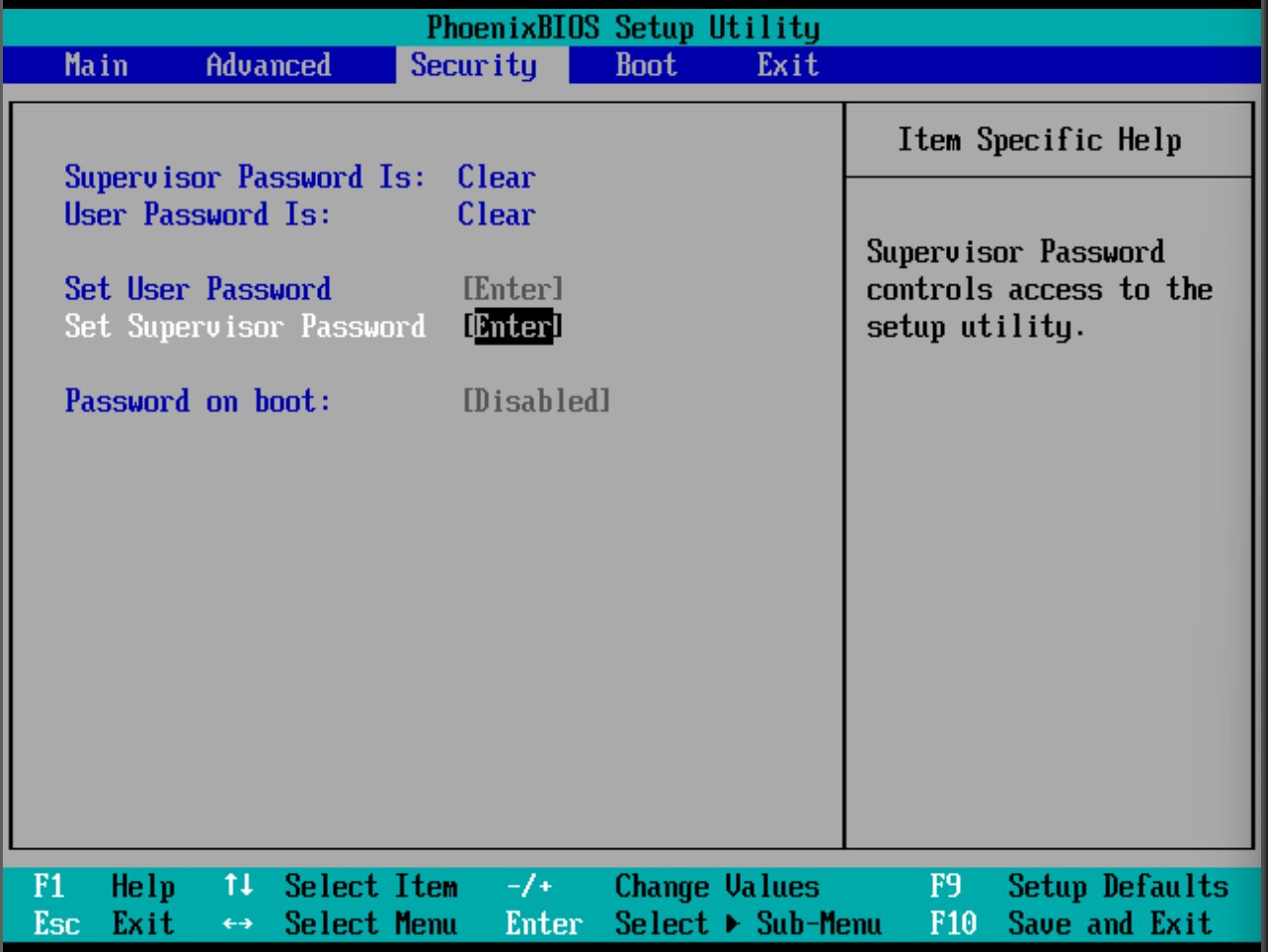Switch to the Advanced menu tab
Screen dimensions: 1268x952
(269, 65)
